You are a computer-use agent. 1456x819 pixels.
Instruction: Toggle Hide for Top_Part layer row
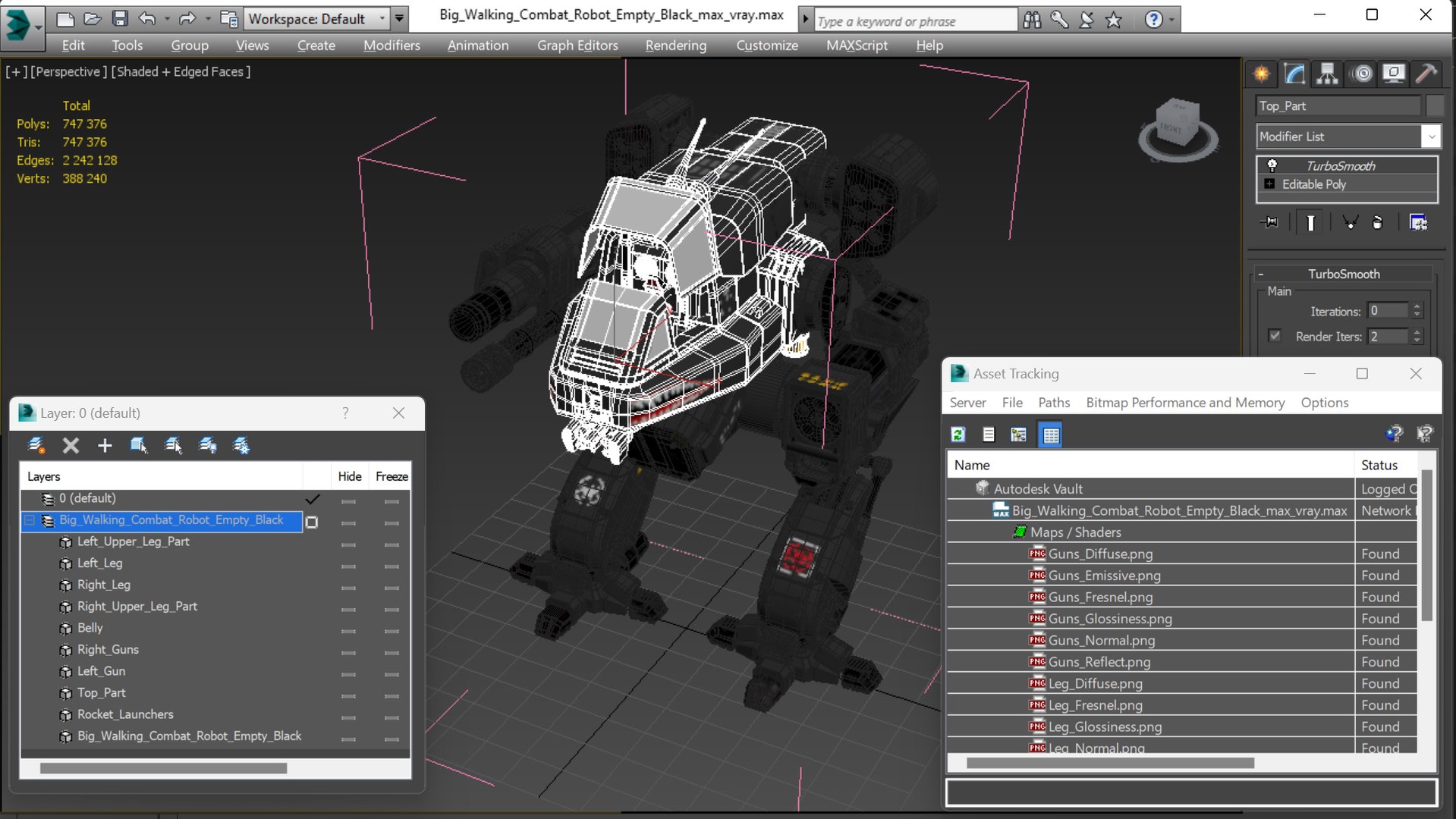click(348, 695)
